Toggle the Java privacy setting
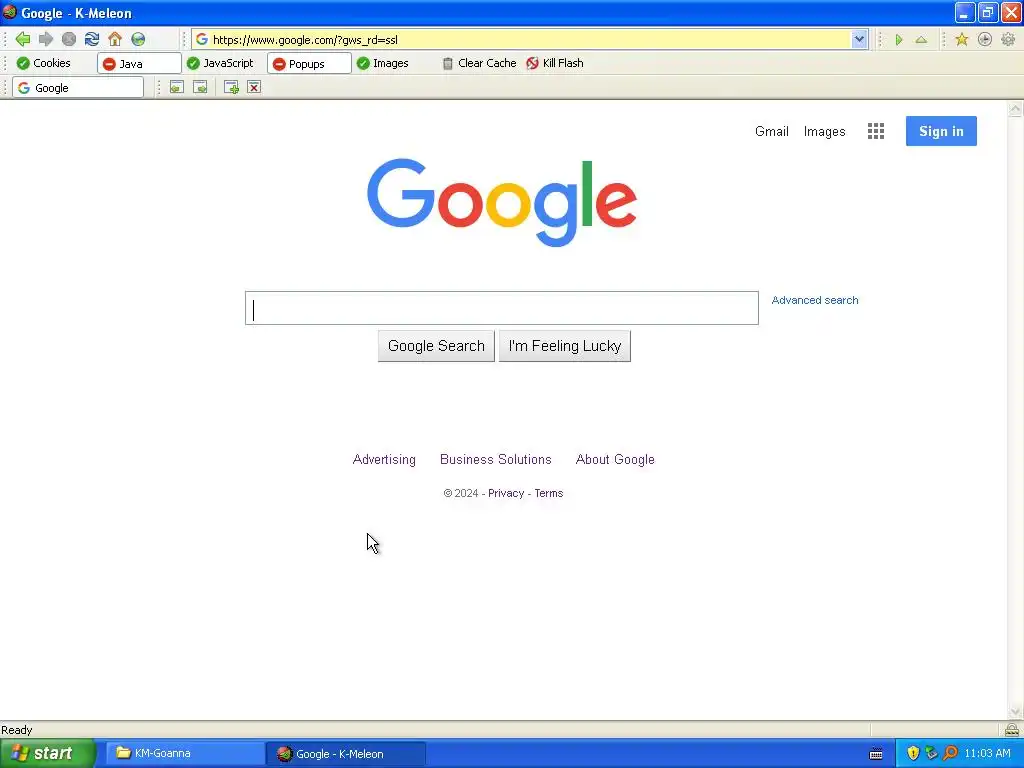This screenshot has width=1024, height=768. pyautogui.click(x=139, y=63)
